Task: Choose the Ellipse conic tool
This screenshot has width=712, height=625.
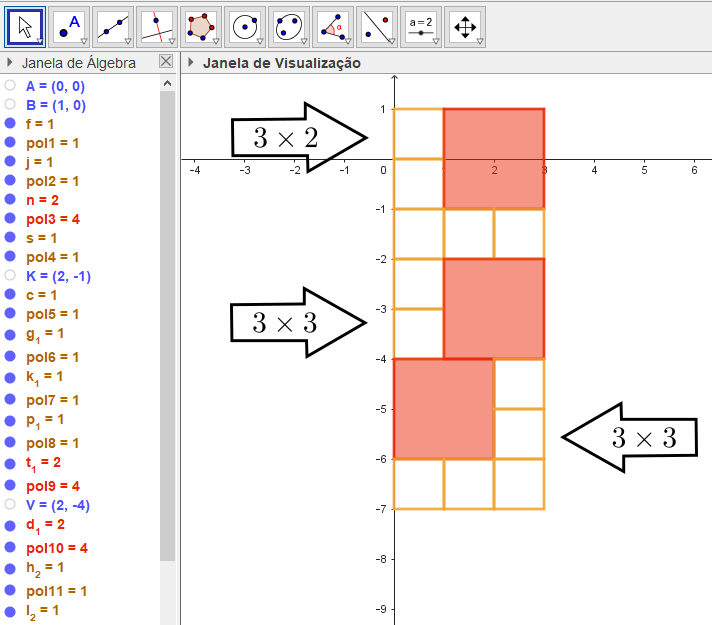Action: (x=289, y=26)
